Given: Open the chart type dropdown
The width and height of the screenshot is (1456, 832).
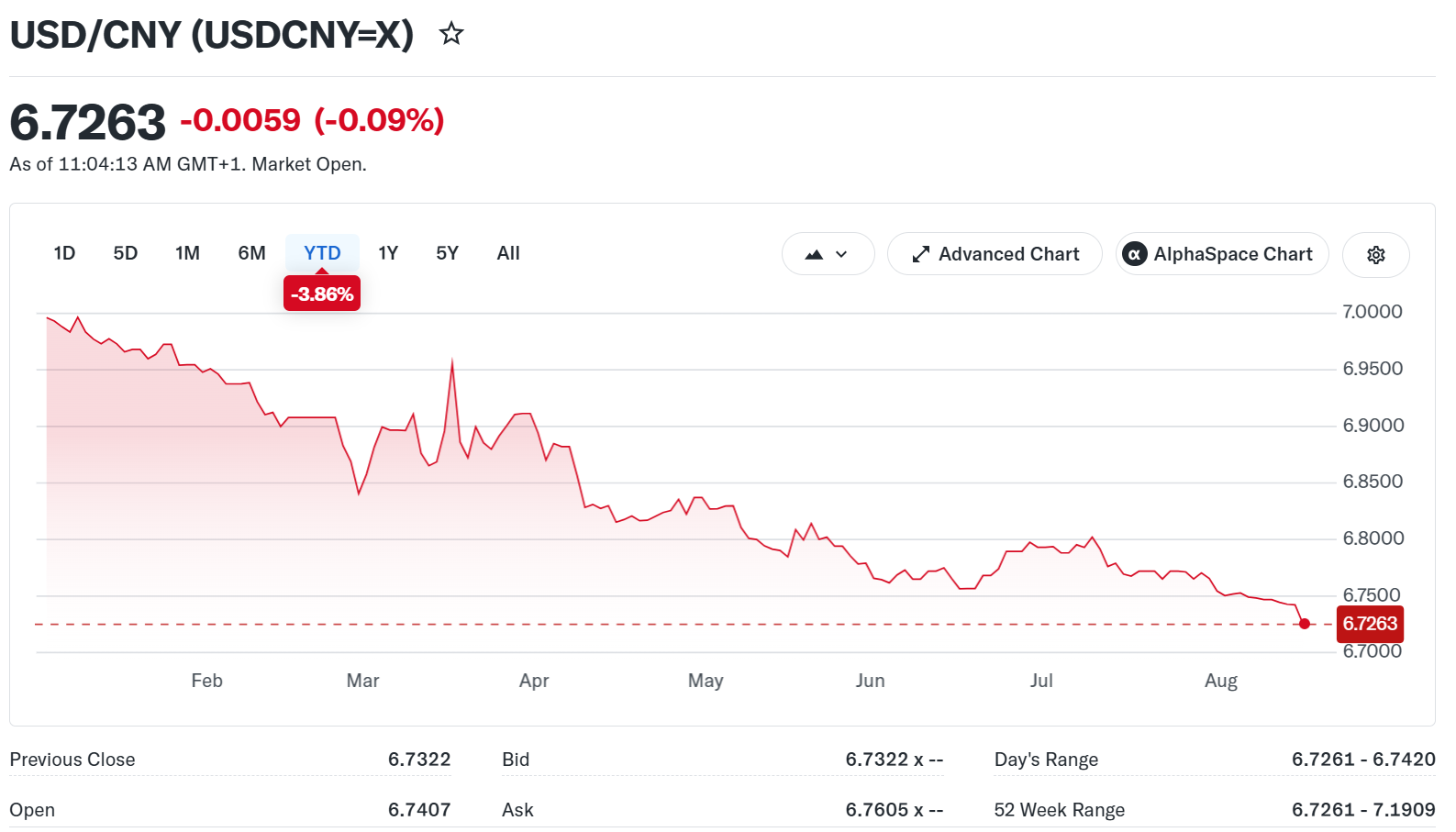Looking at the screenshot, I should pos(828,254).
